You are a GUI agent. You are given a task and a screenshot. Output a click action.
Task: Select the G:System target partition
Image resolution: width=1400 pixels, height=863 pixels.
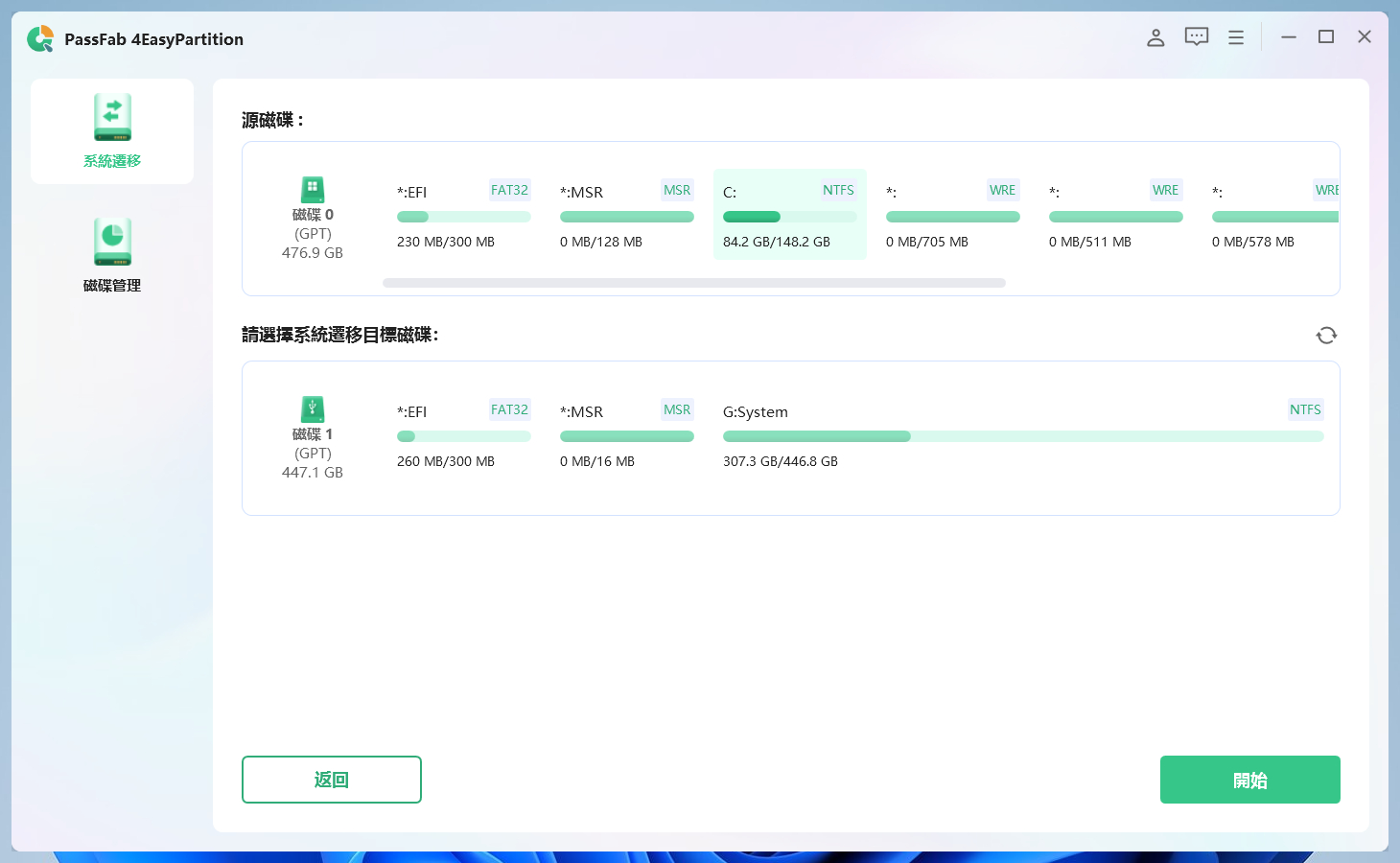coord(1022,437)
